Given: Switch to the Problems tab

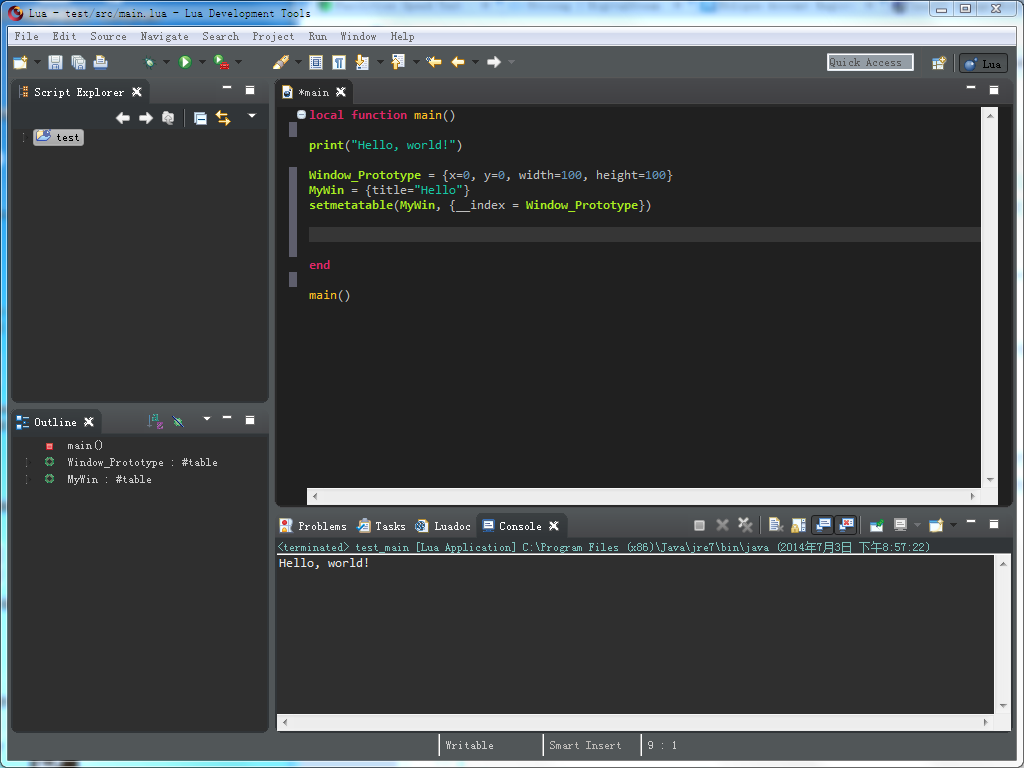Looking at the screenshot, I should [313, 526].
